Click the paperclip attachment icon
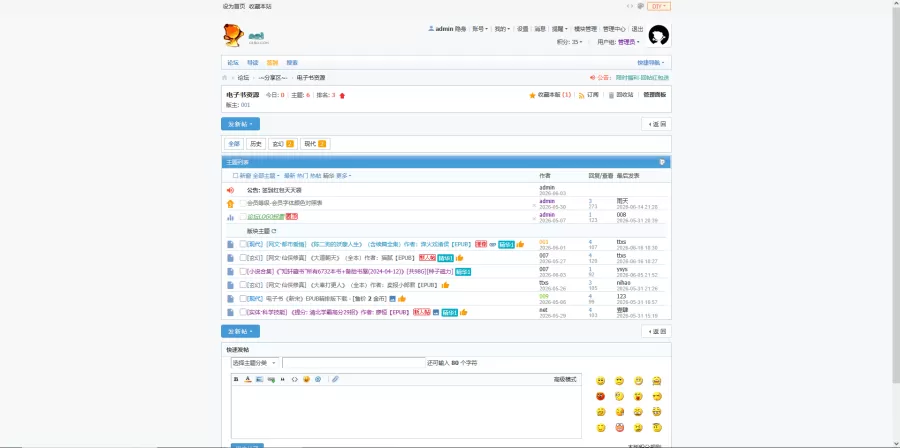Screen dimensions: 900x448 tap(336, 379)
